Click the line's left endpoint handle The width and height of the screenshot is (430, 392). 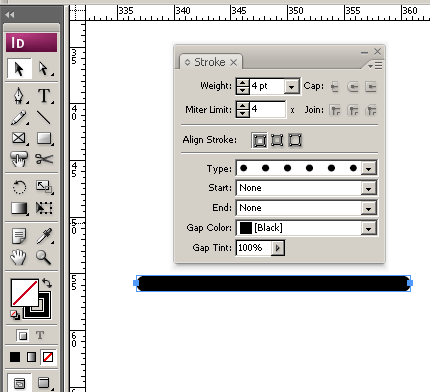coord(136,283)
